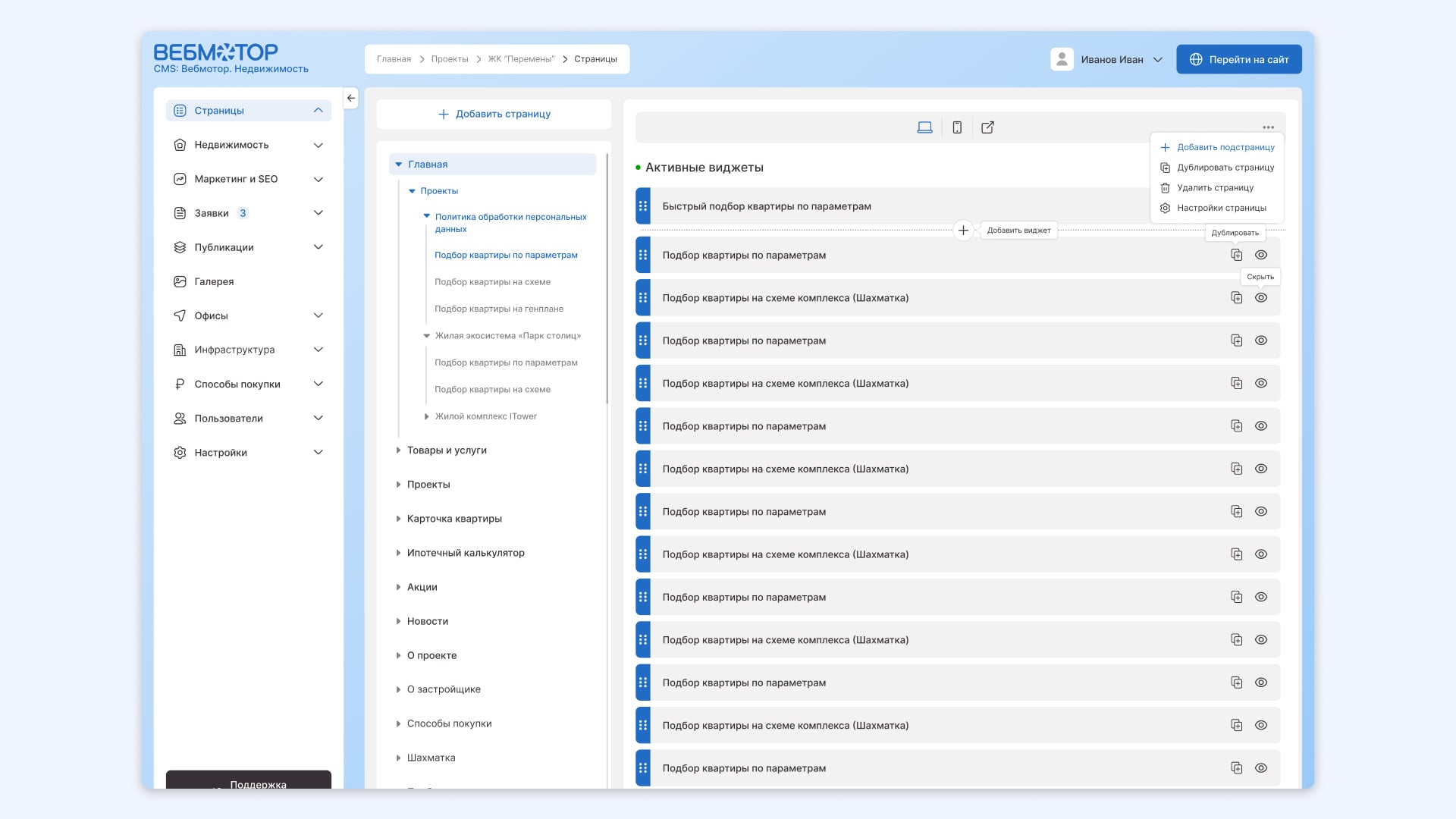Choose Добавить подстраницу from the menu
The height and width of the screenshot is (819, 1456).
1218,147
